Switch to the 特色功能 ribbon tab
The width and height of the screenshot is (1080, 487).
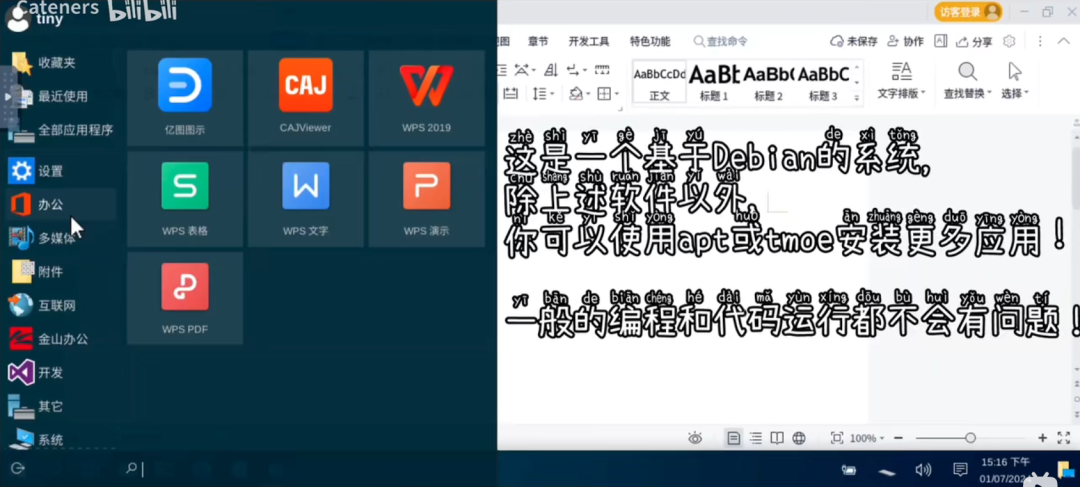650,41
